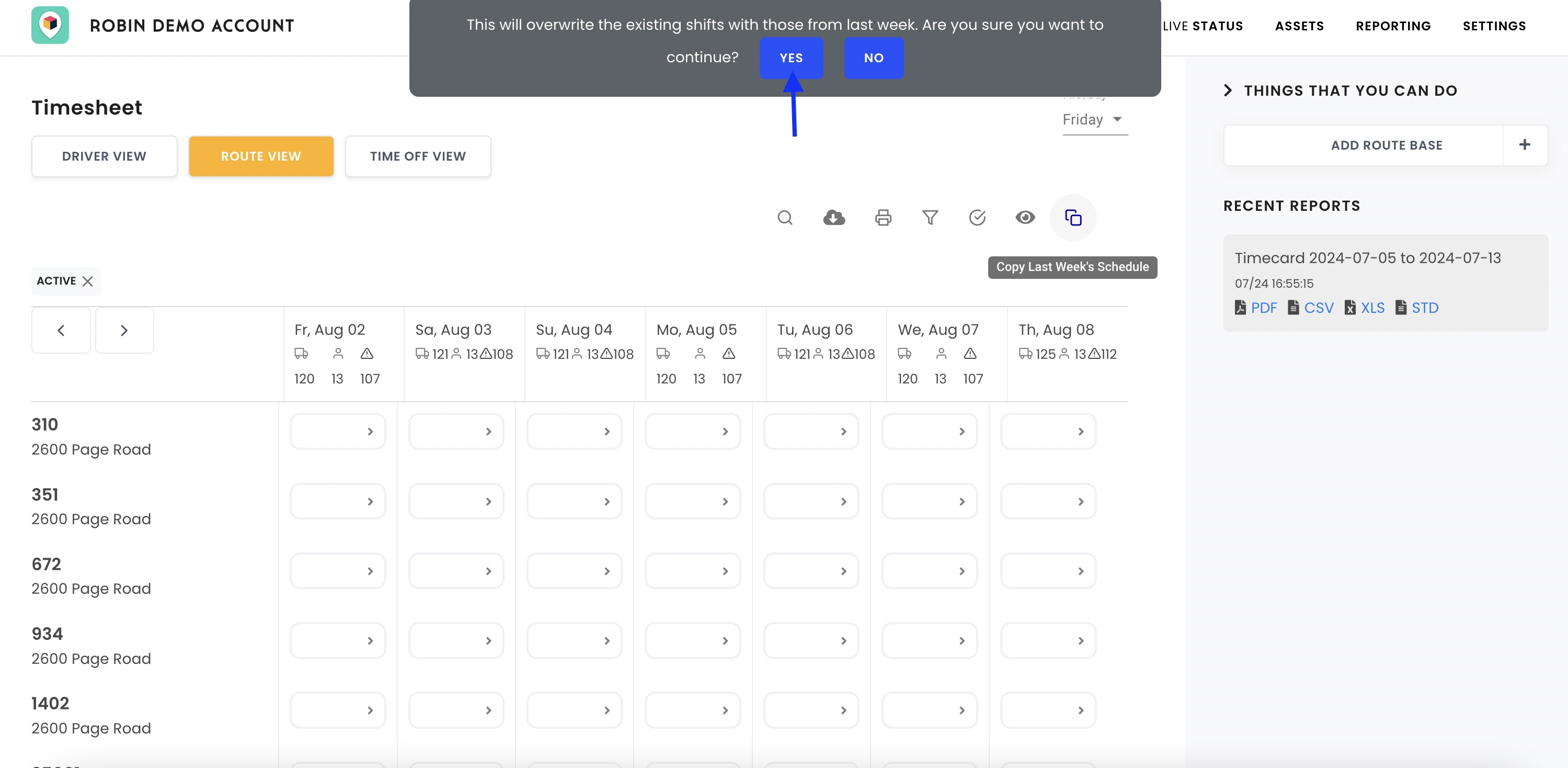Click the cloud download icon

pos(834,218)
